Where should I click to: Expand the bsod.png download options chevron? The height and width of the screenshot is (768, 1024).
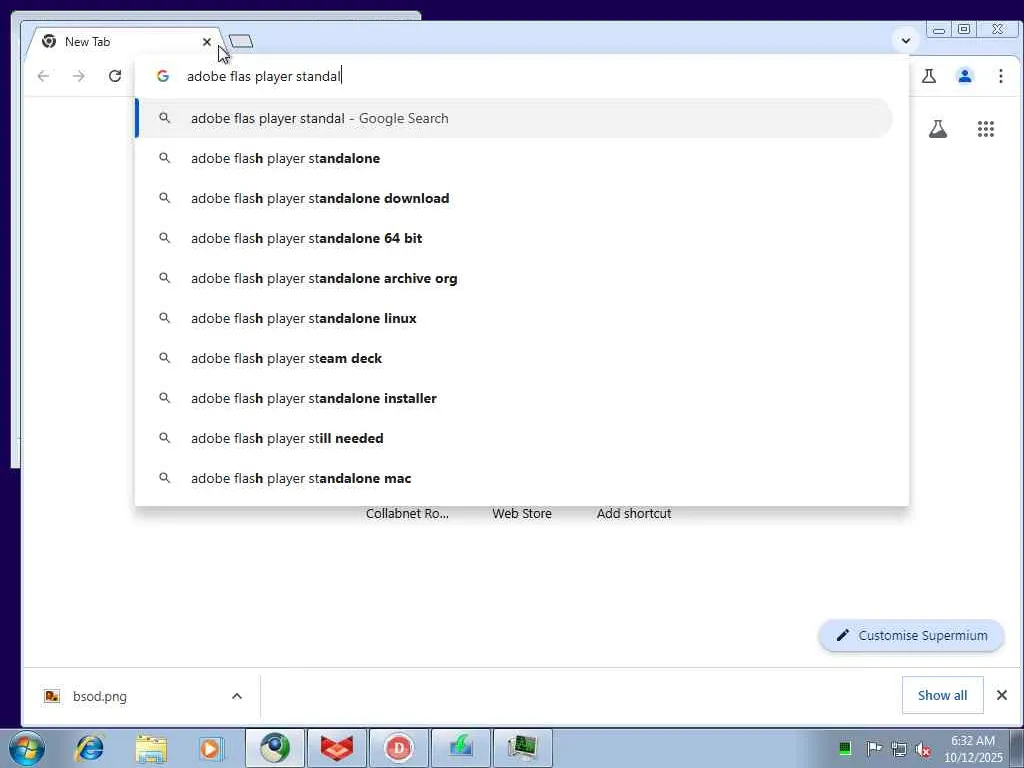tap(237, 696)
